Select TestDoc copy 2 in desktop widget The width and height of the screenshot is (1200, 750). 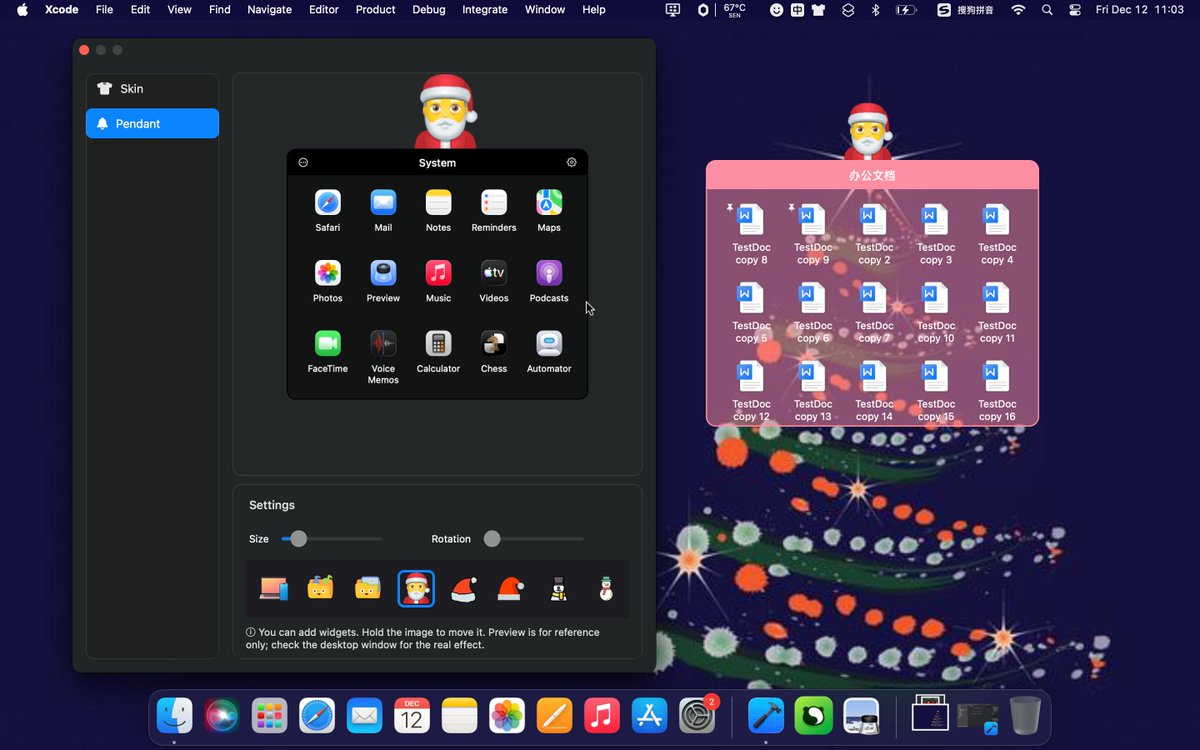click(x=874, y=235)
